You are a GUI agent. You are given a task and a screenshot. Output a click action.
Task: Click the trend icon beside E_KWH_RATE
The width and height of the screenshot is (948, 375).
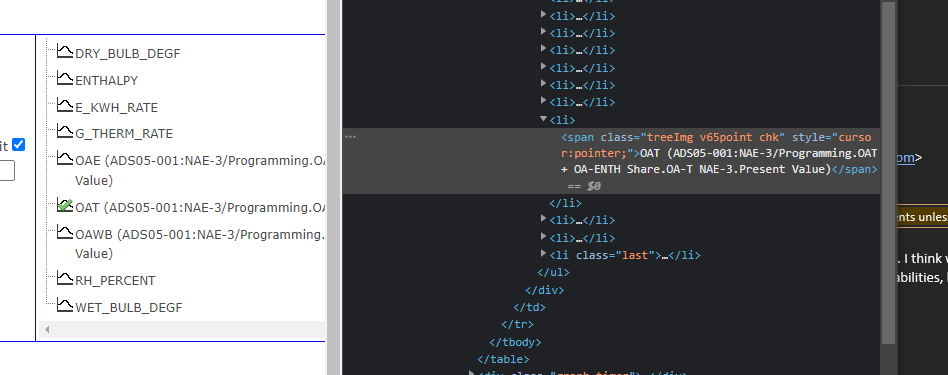[x=65, y=106]
